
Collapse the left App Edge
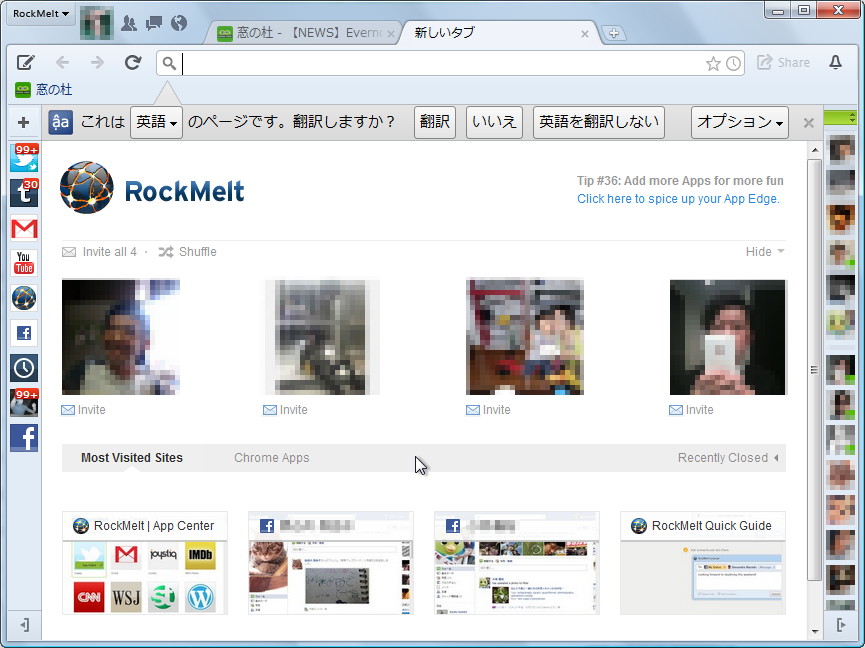tap(24, 625)
